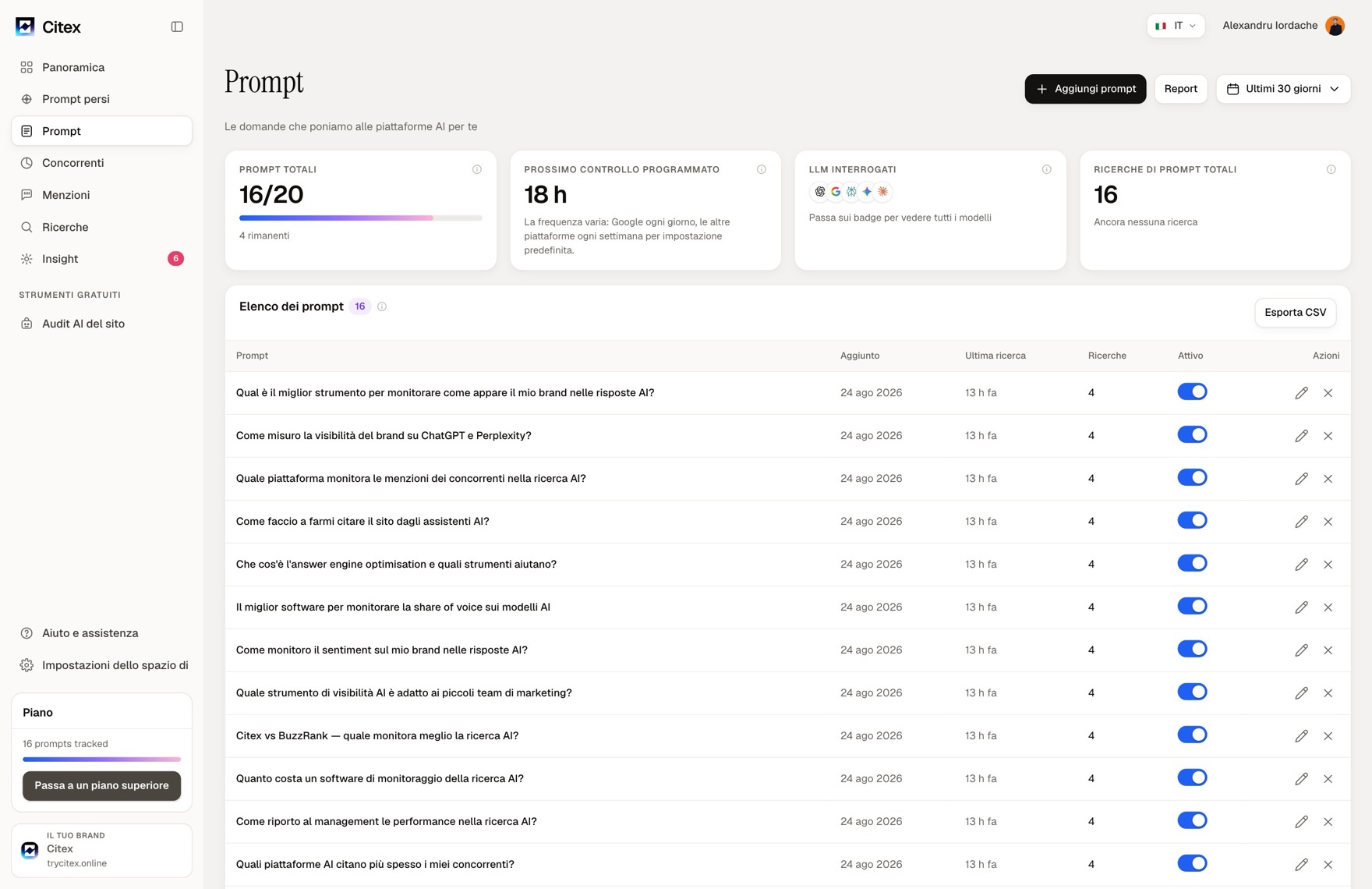
Task: Click the Gemini star badge in LLM Interrogati
Action: [867, 192]
